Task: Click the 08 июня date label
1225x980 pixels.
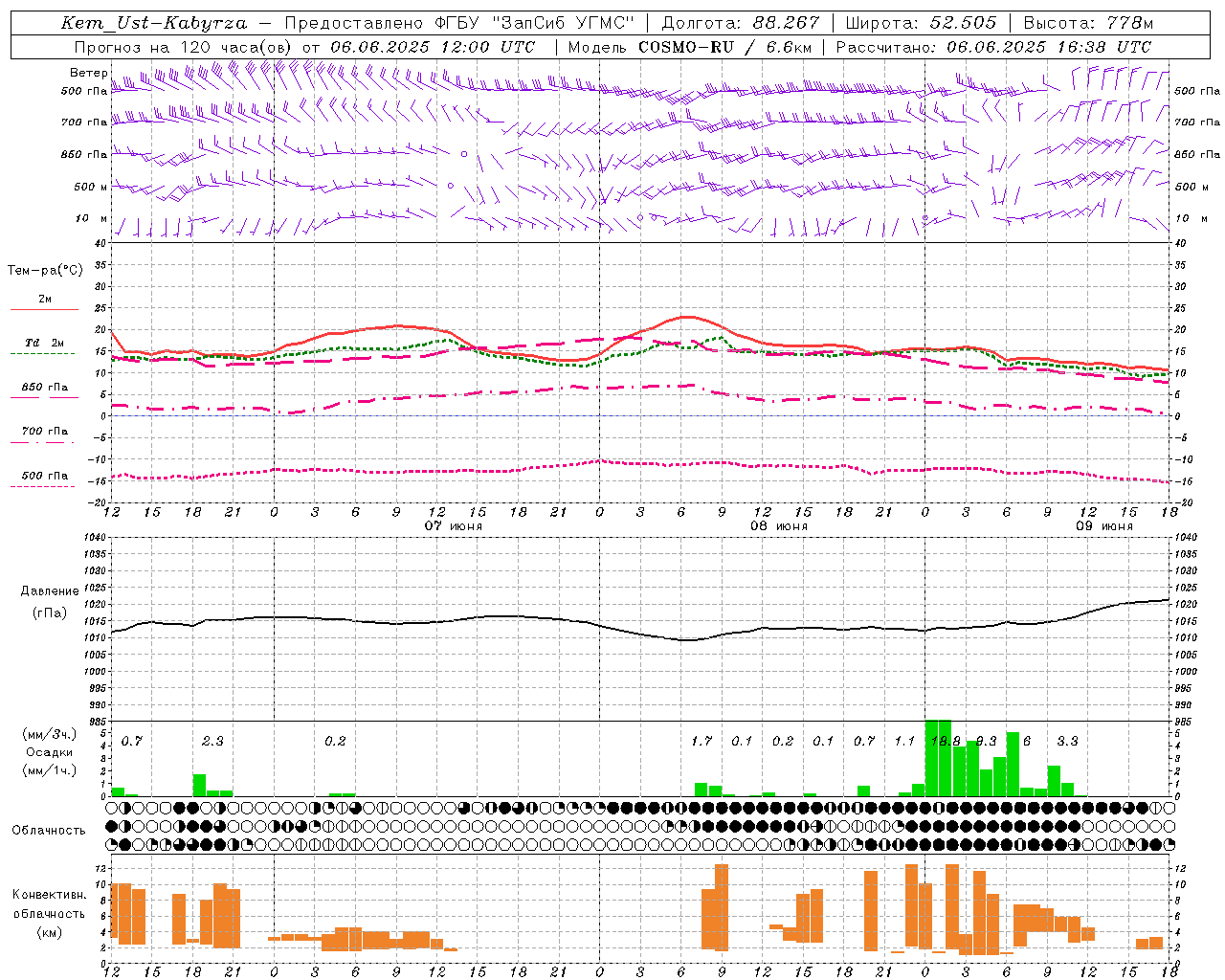Action: pyautogui.click(x=779, y=525)
